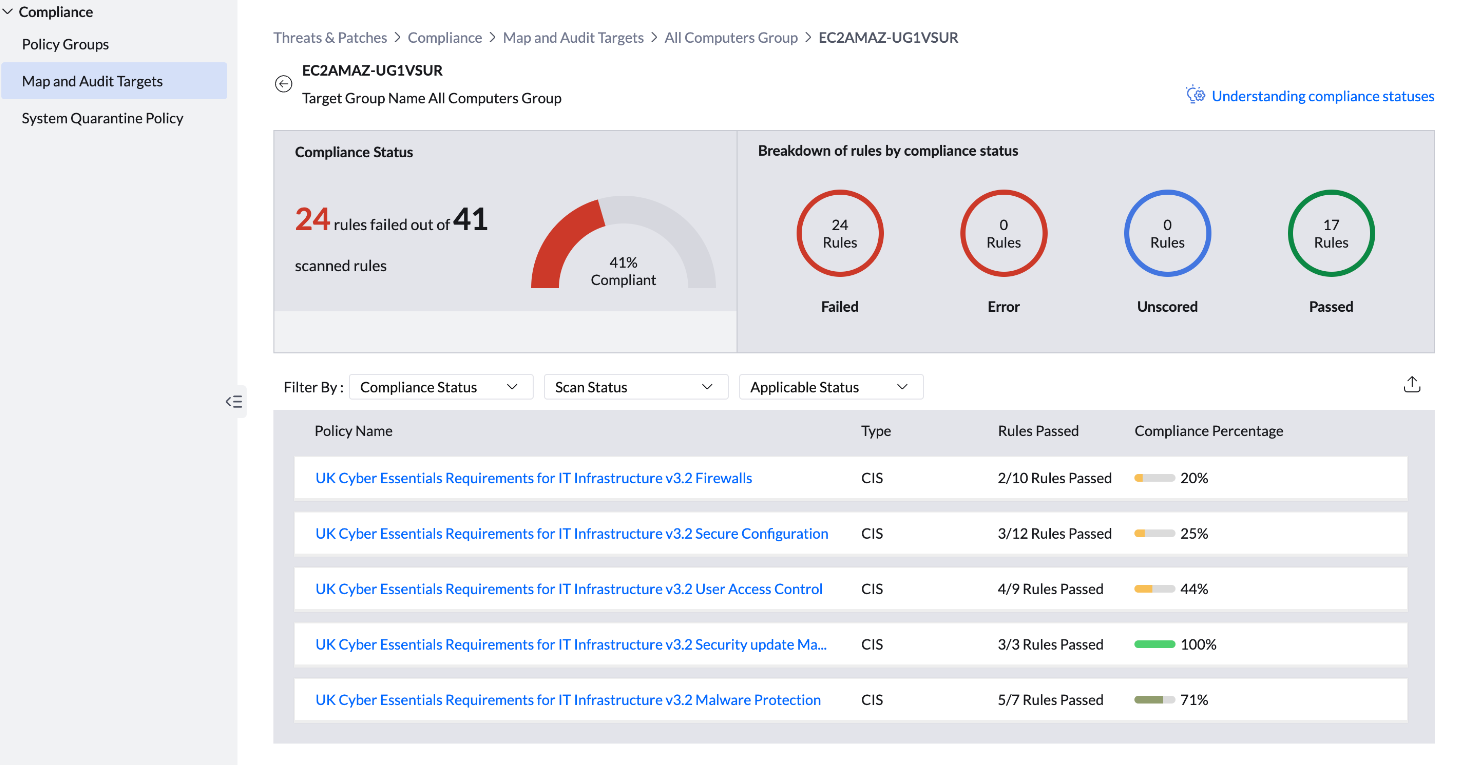Image resolution: width=1458 pixels, height=765 pixels.
Task: Open the Applicable Status filter dropdown
Action: click(x=830, y=386)
